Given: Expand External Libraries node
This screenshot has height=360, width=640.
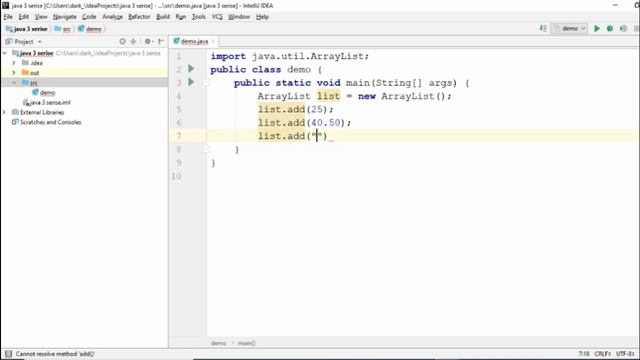Looking at the screenshot, I should (5, 112).
